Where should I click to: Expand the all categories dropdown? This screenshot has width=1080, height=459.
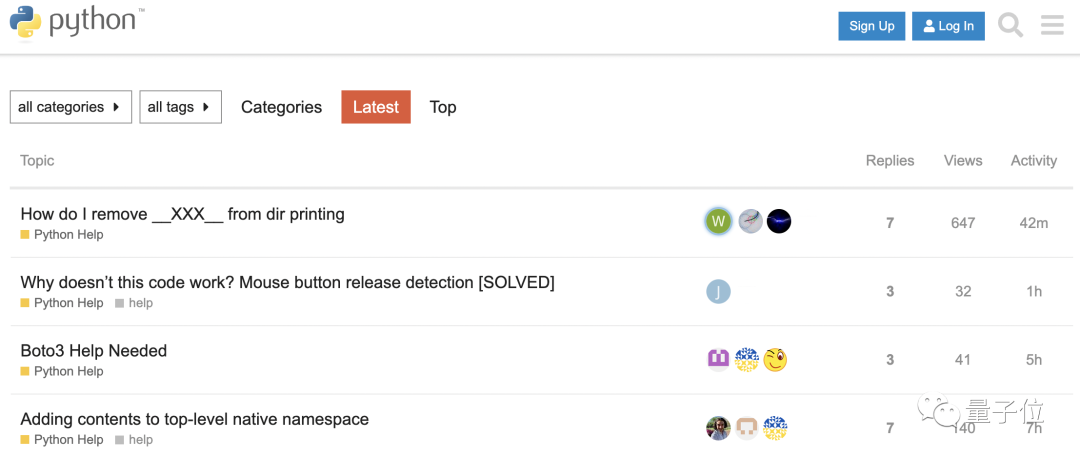pos(70,107)
